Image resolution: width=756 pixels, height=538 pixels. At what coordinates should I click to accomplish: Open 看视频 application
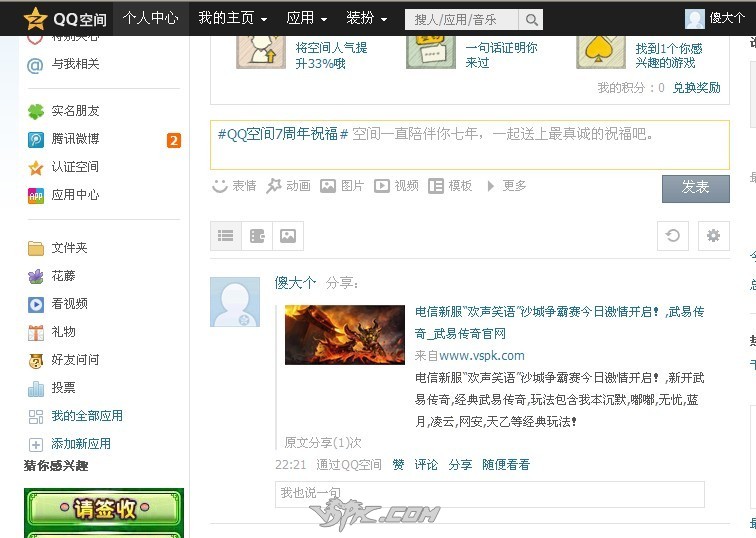tap(69, 304)
